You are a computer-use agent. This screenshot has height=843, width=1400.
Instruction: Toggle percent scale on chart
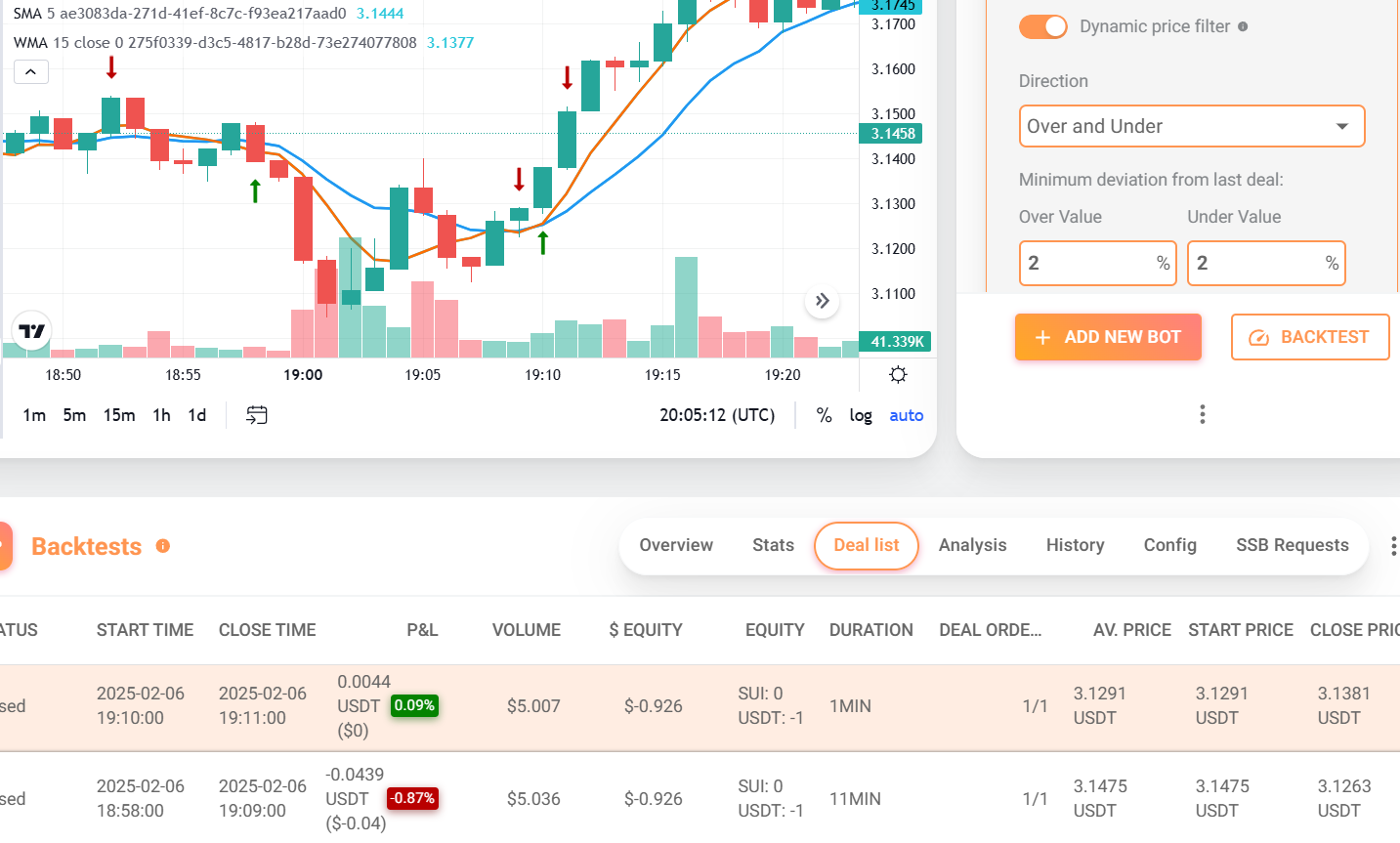click(825, 415)
